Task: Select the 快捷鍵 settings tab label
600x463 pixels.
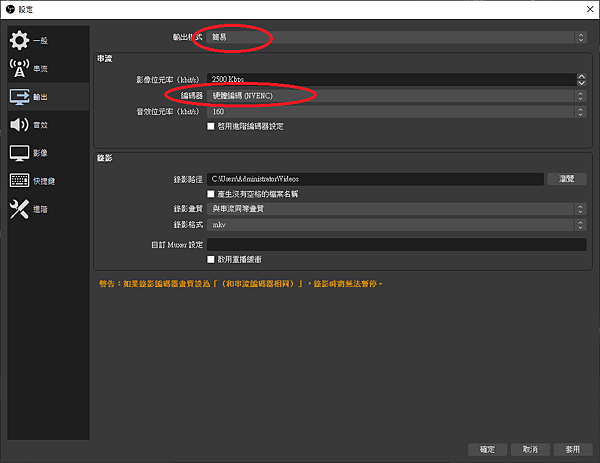Action: coord(44,181)
